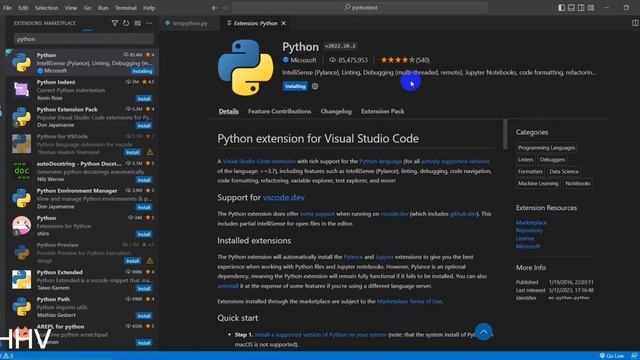Click the warning icon on Python for VSCode
Viewport: 640px width, 360px height.
pyautogui.click(x=150, y=152)
